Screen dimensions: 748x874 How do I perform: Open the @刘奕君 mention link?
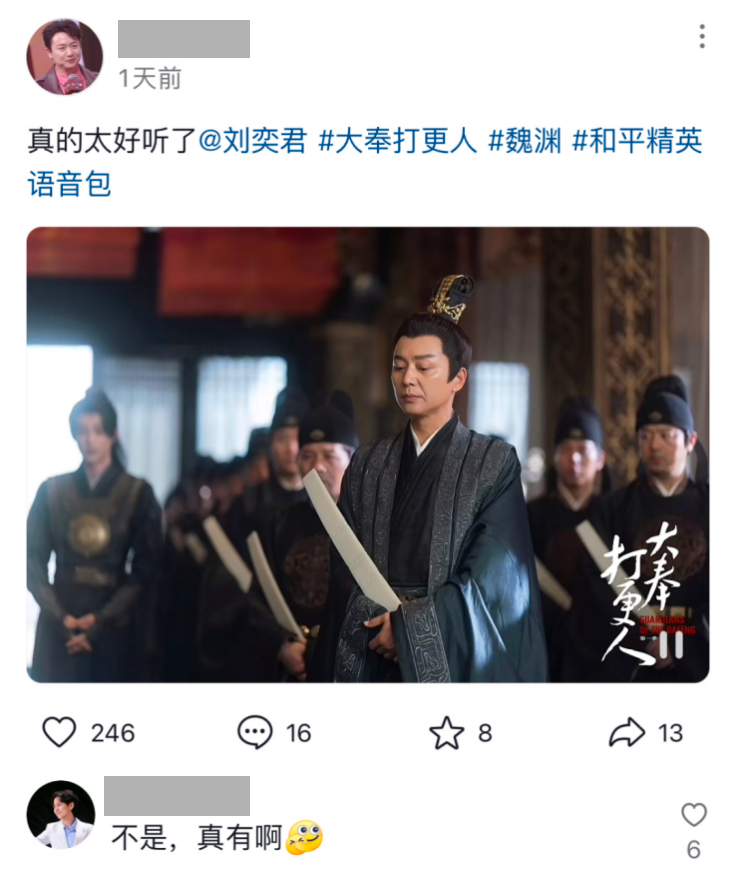click(x=252, y=140)
